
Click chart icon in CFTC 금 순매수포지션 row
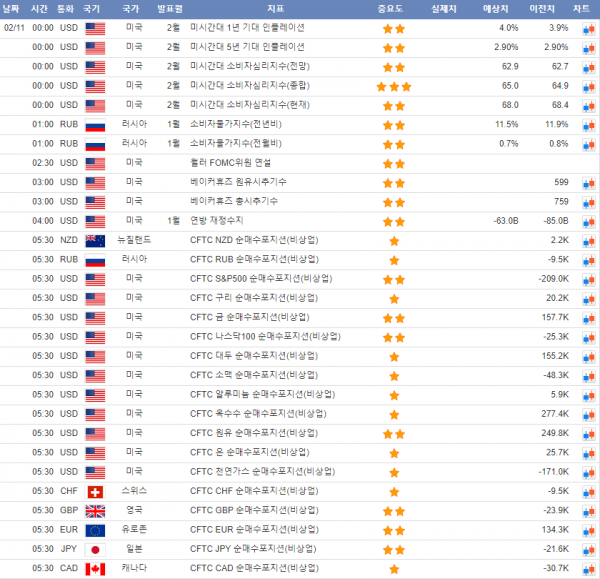pyautogui.click(x=589, y=318)
